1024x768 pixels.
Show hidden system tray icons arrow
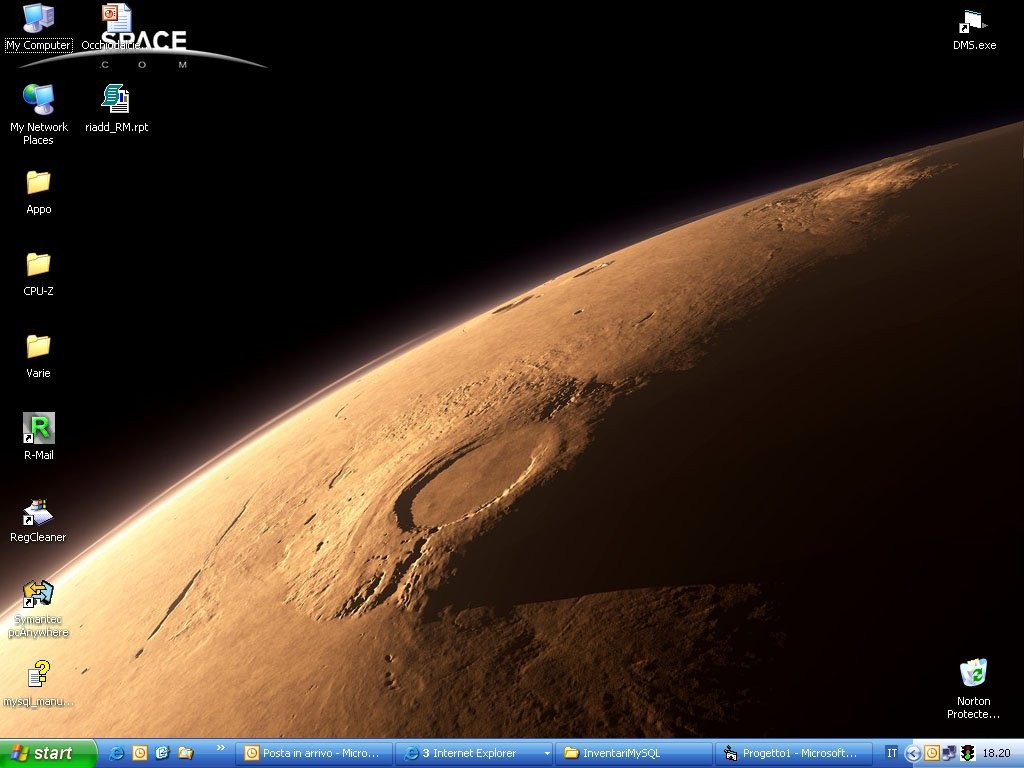click(912, 754)
